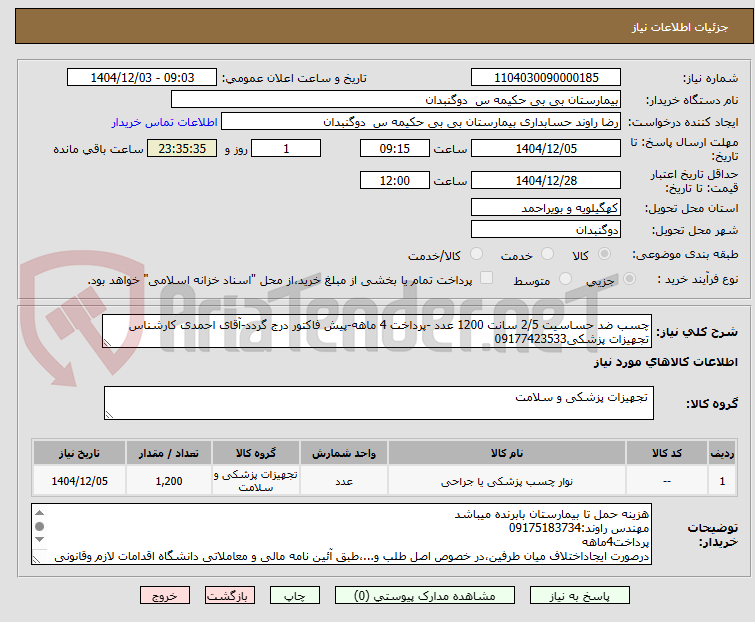
Task: Click the table's گروه کالا column header
Action: (256, 453)
